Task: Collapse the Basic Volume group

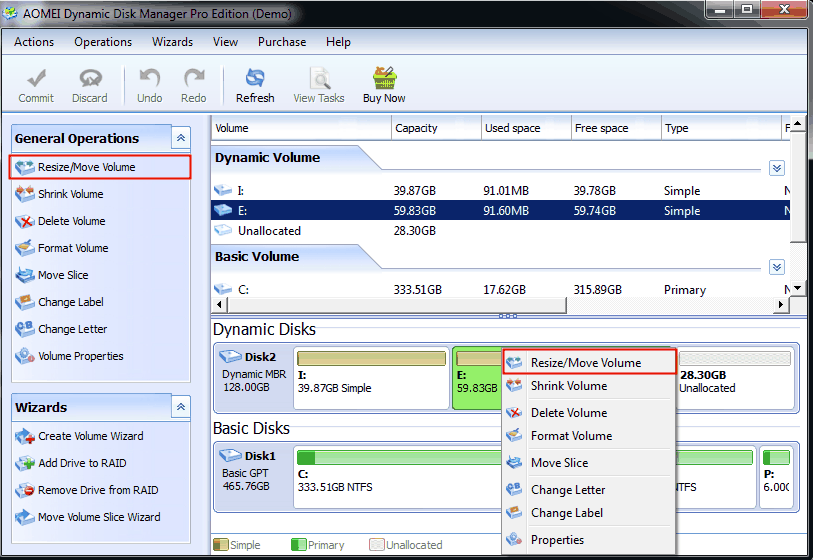Action: 777,267
